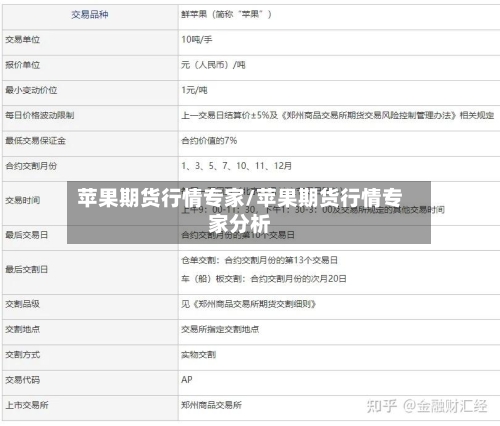Image resolution: width=500 pixels, height=426 pixels.
Task: Select the 元（人民币）/吨 value
Action: click(213, 65)
